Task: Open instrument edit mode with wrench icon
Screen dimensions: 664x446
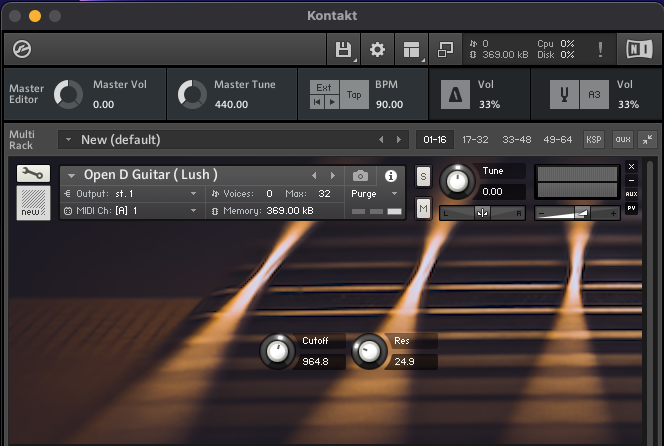Action: click(33, 173)
